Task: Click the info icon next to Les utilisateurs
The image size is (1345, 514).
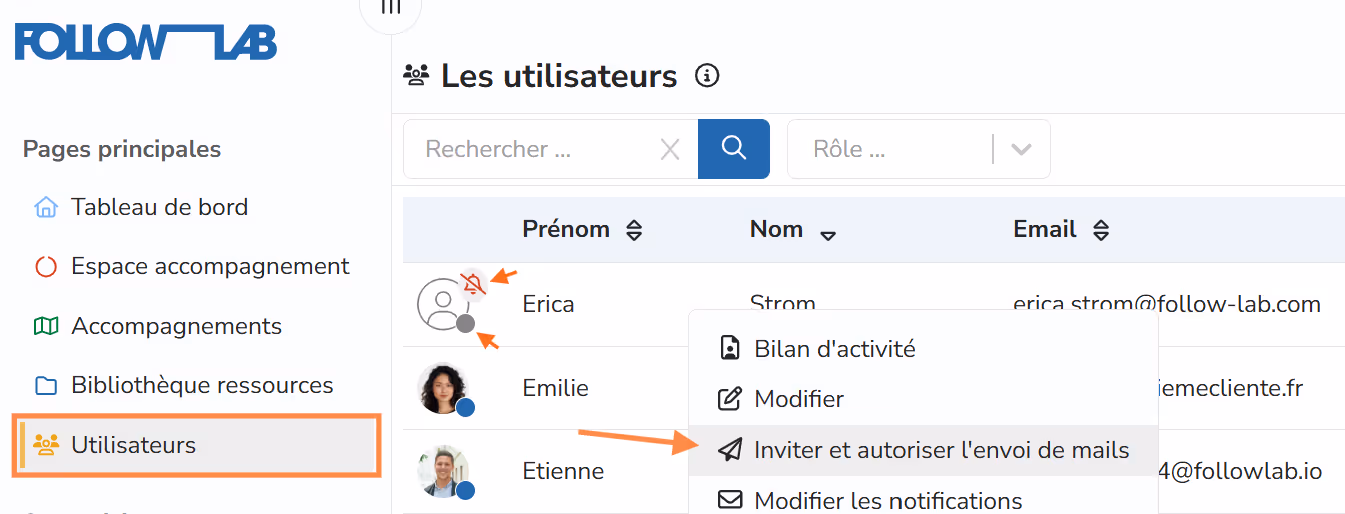Action: click(707, 76)
